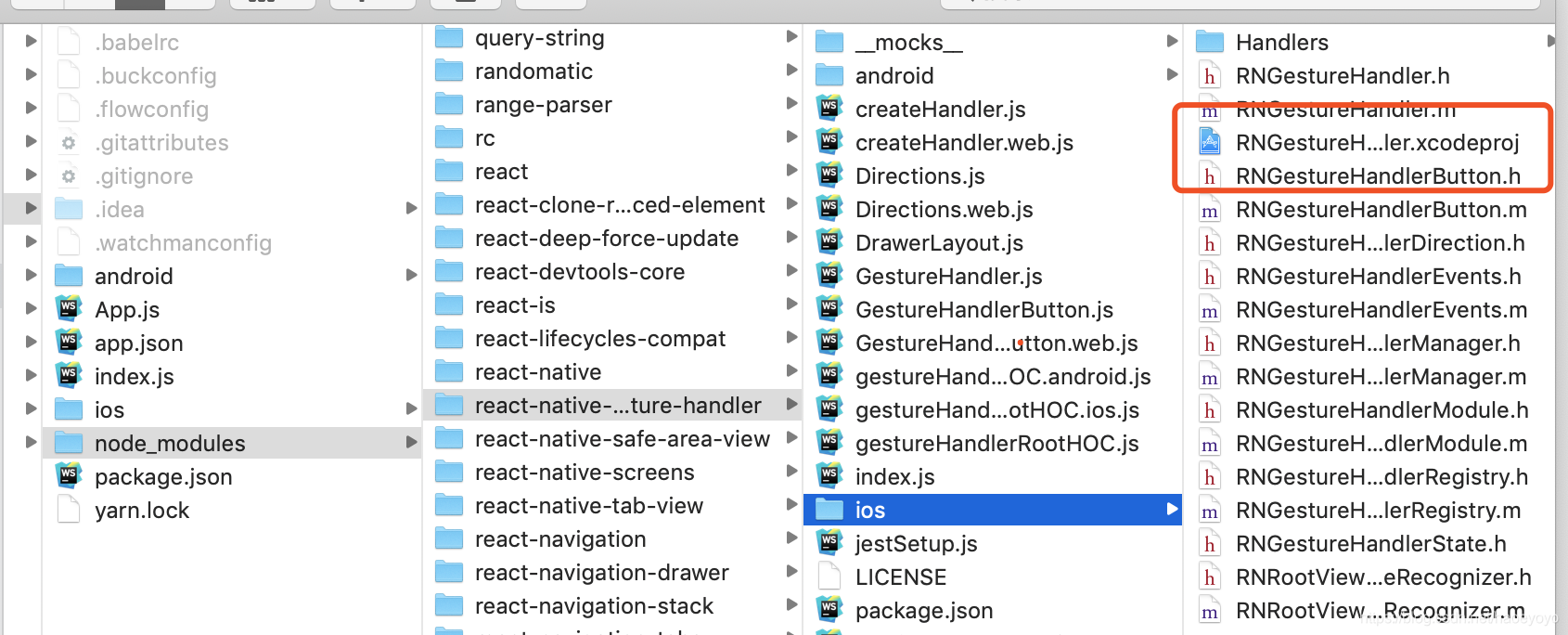The height and width of the screenshot is (635, 1568).
Task: Click the folder icon of __mocks__
Action: click(x=829, y=42)
